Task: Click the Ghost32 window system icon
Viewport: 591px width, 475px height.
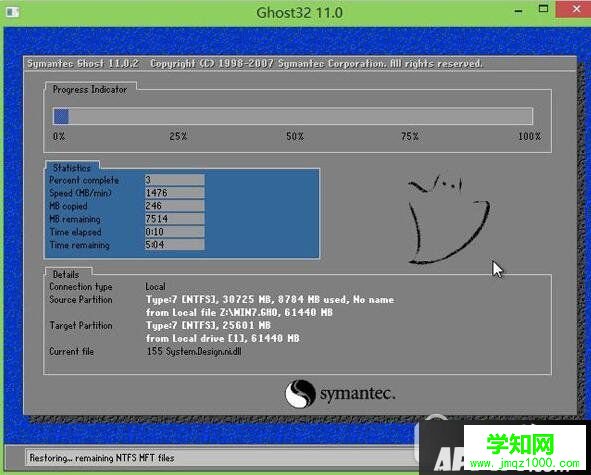Action: [12, 12]
